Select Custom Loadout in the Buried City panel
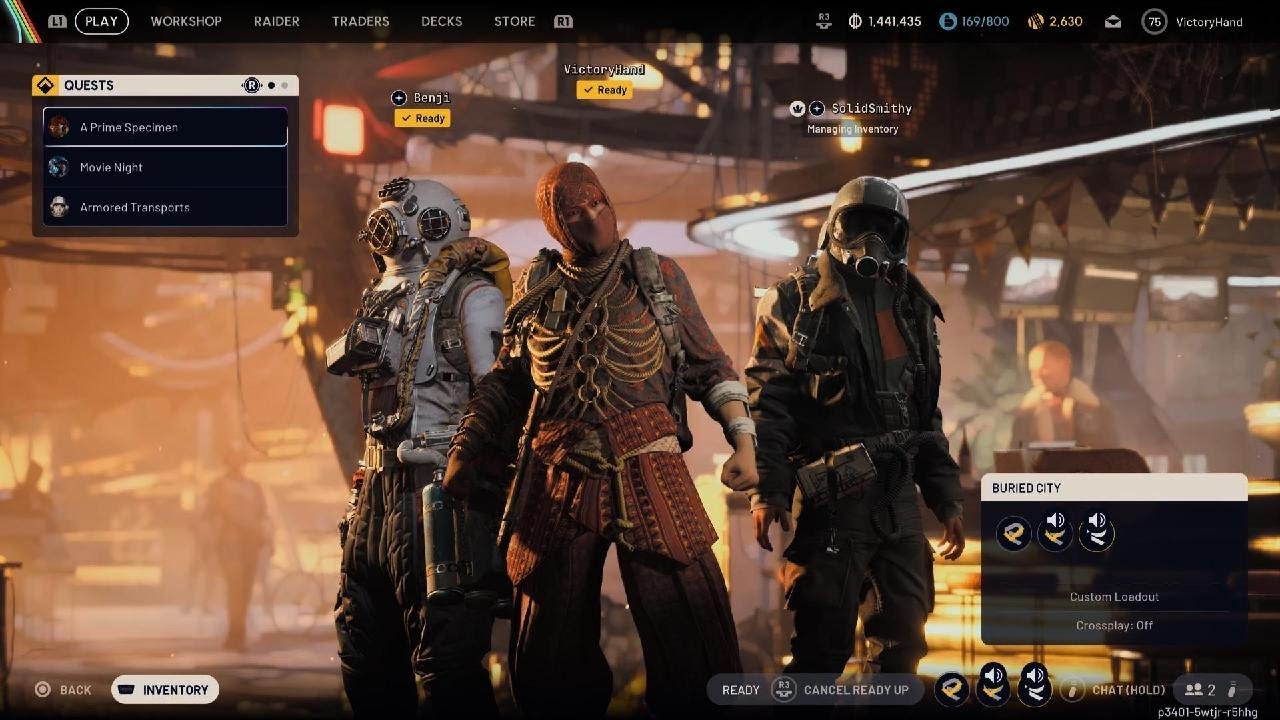 pyautogui.click(x=1114, y=597)
